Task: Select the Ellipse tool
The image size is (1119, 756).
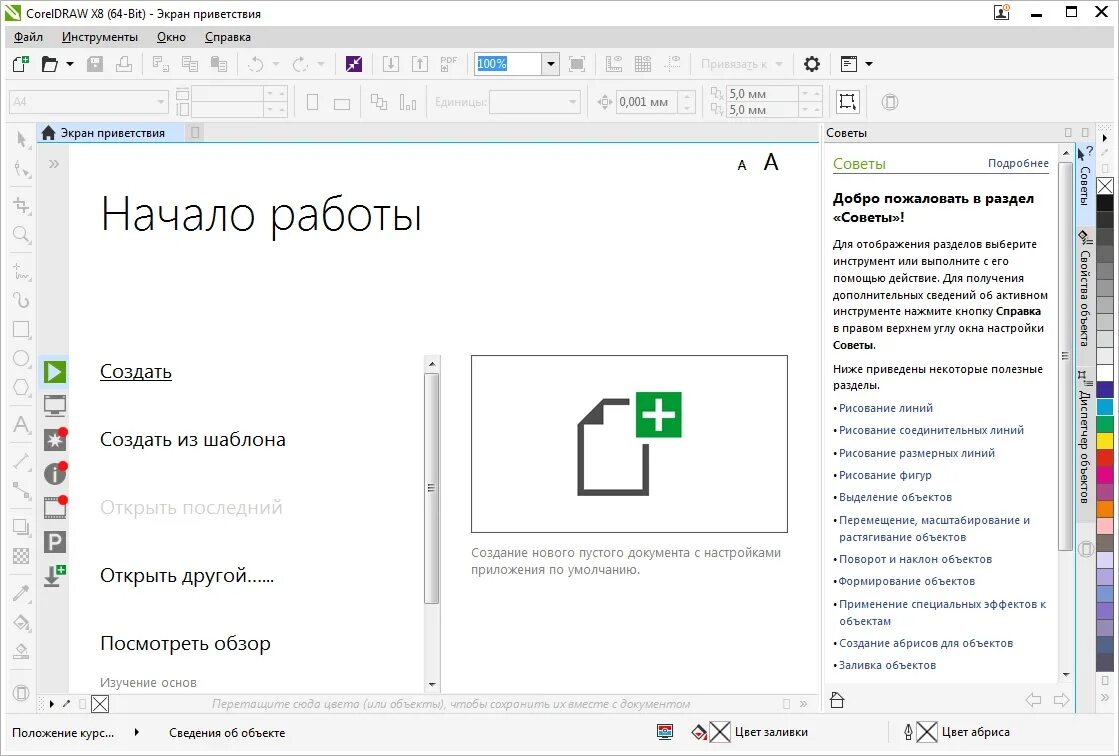Action: 21,358
